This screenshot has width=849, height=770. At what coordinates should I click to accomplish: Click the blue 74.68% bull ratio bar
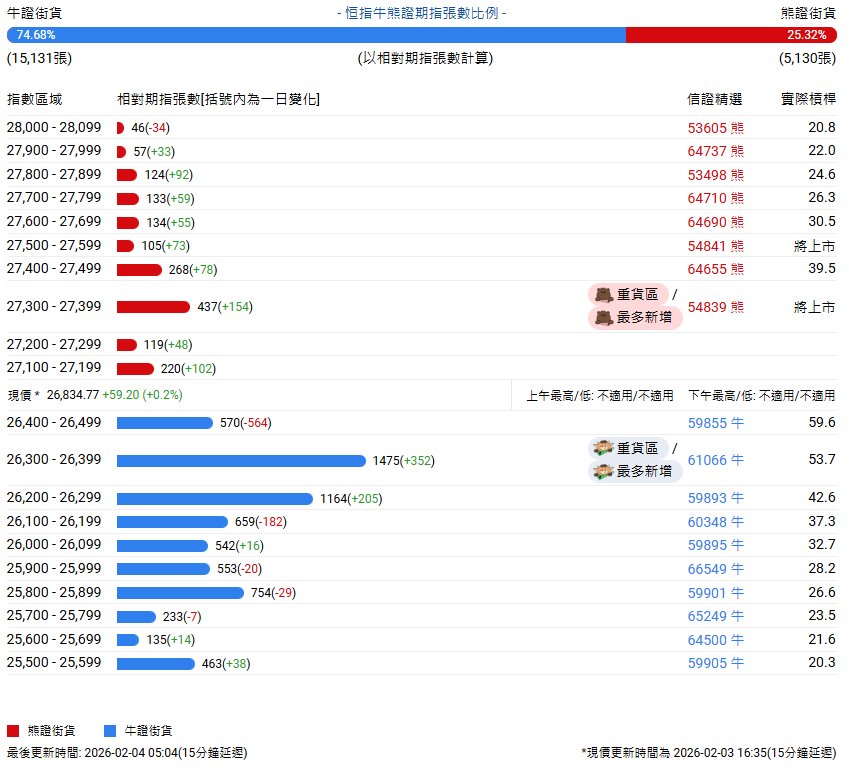tap(316, 35)
